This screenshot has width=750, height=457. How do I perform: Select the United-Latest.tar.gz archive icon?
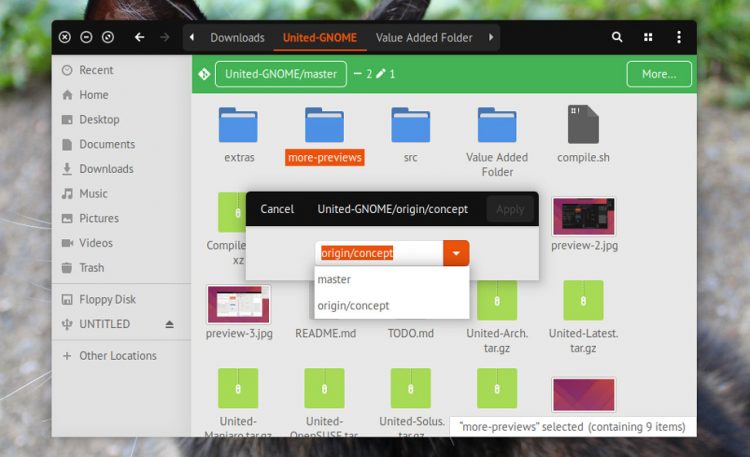point(583,301)
